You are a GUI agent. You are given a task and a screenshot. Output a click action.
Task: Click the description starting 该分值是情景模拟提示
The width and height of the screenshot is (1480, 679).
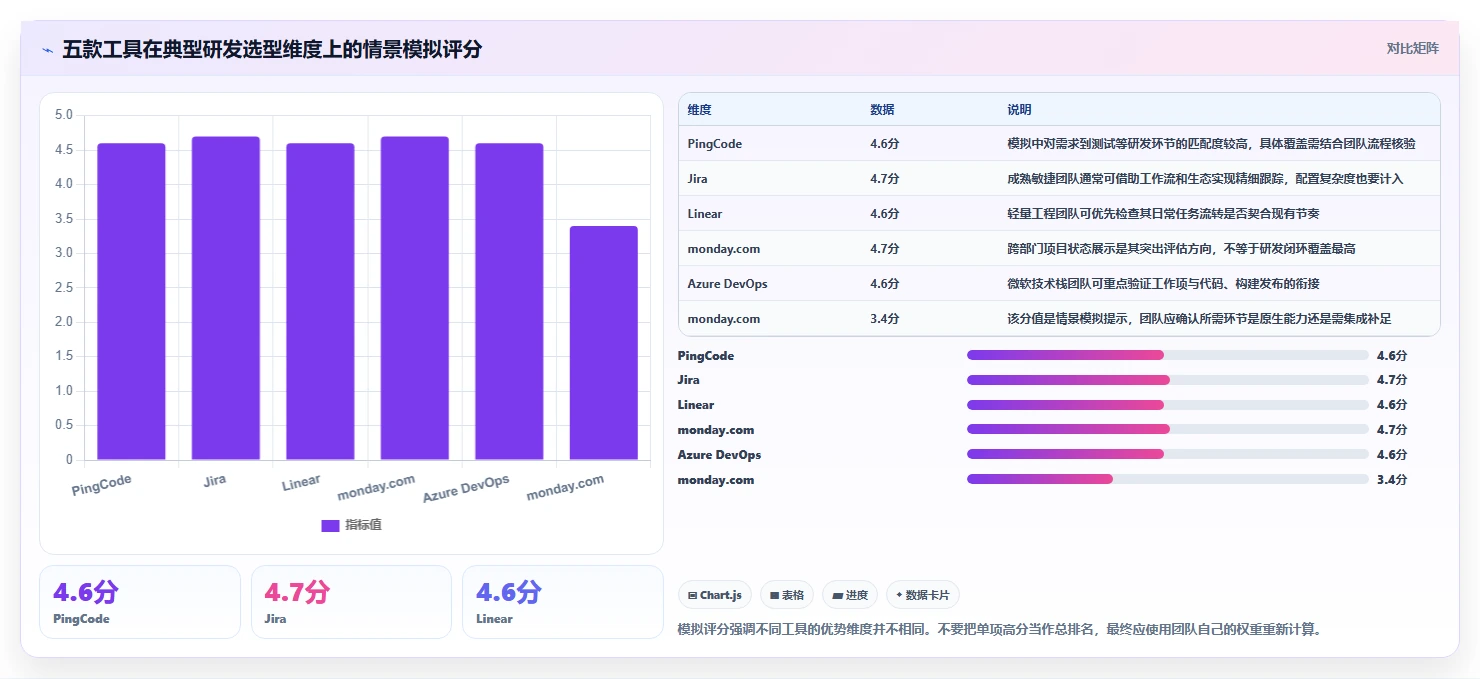coord(1199,319)
